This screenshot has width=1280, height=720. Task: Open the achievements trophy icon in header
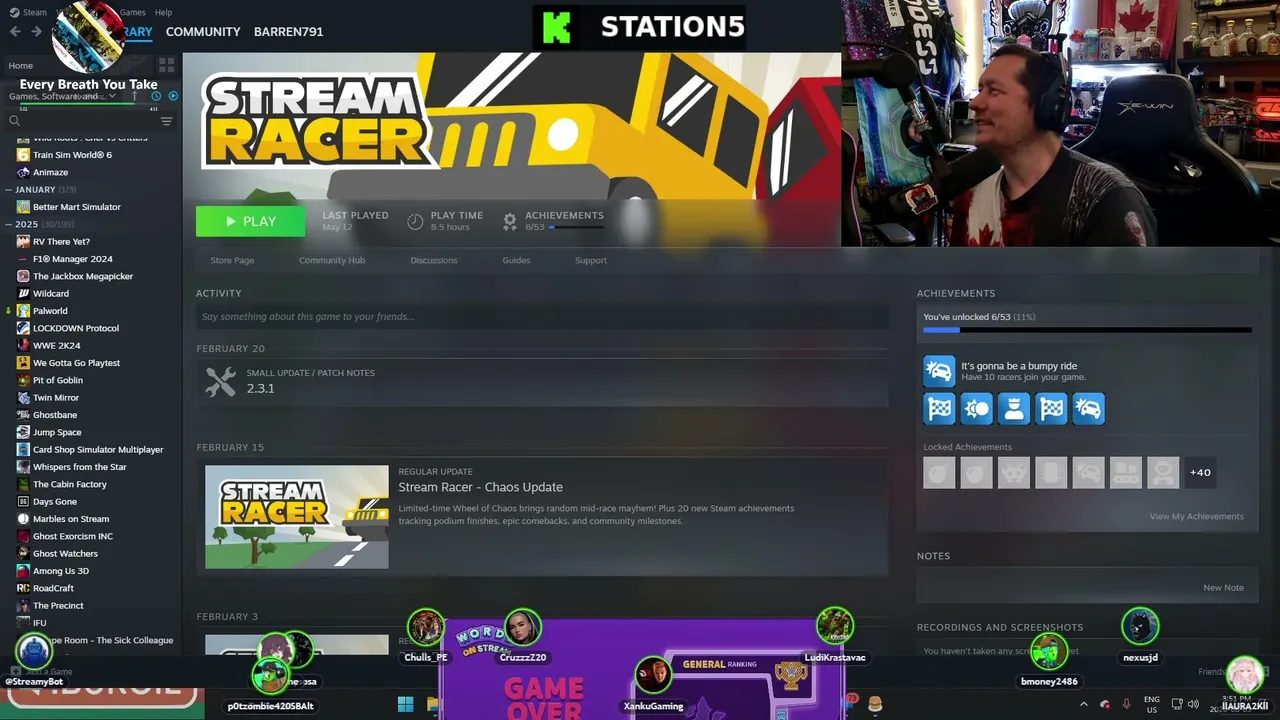click(x=510, y=221)
